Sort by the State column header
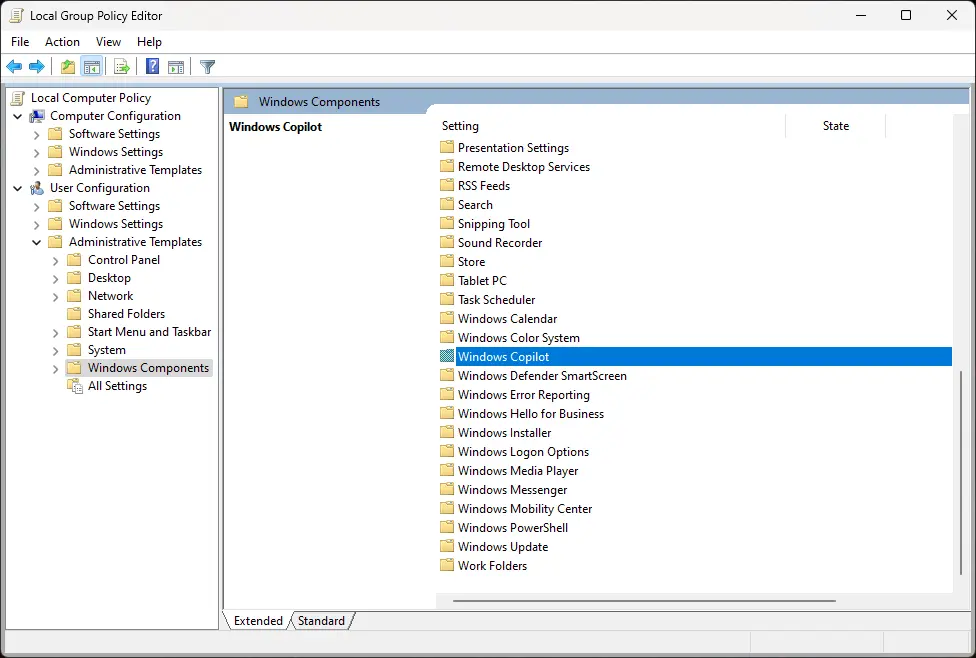976x658 pixels. pos(835,126)
